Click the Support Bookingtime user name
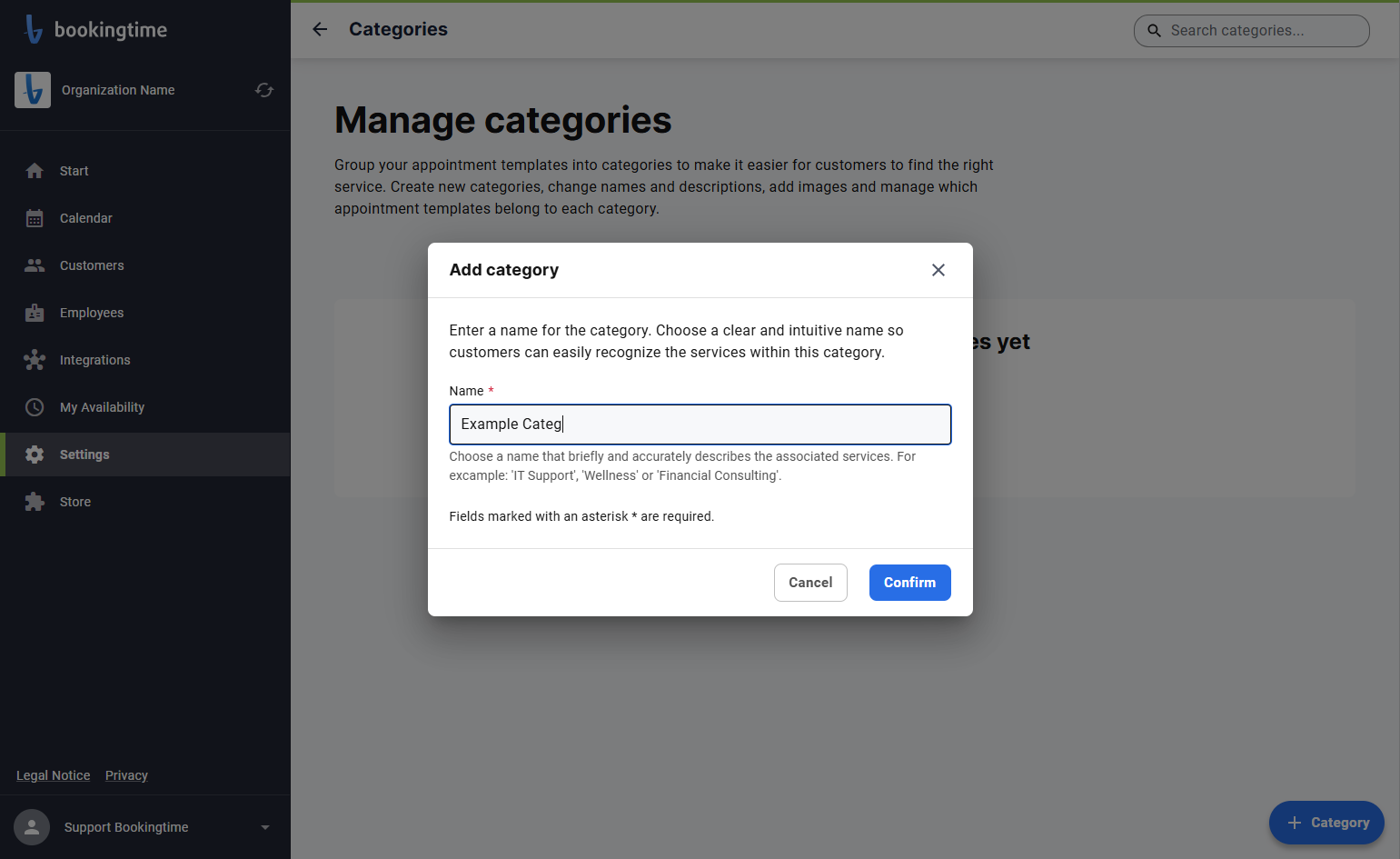This screenshot has width=1400, height=859. pos(126,827)
